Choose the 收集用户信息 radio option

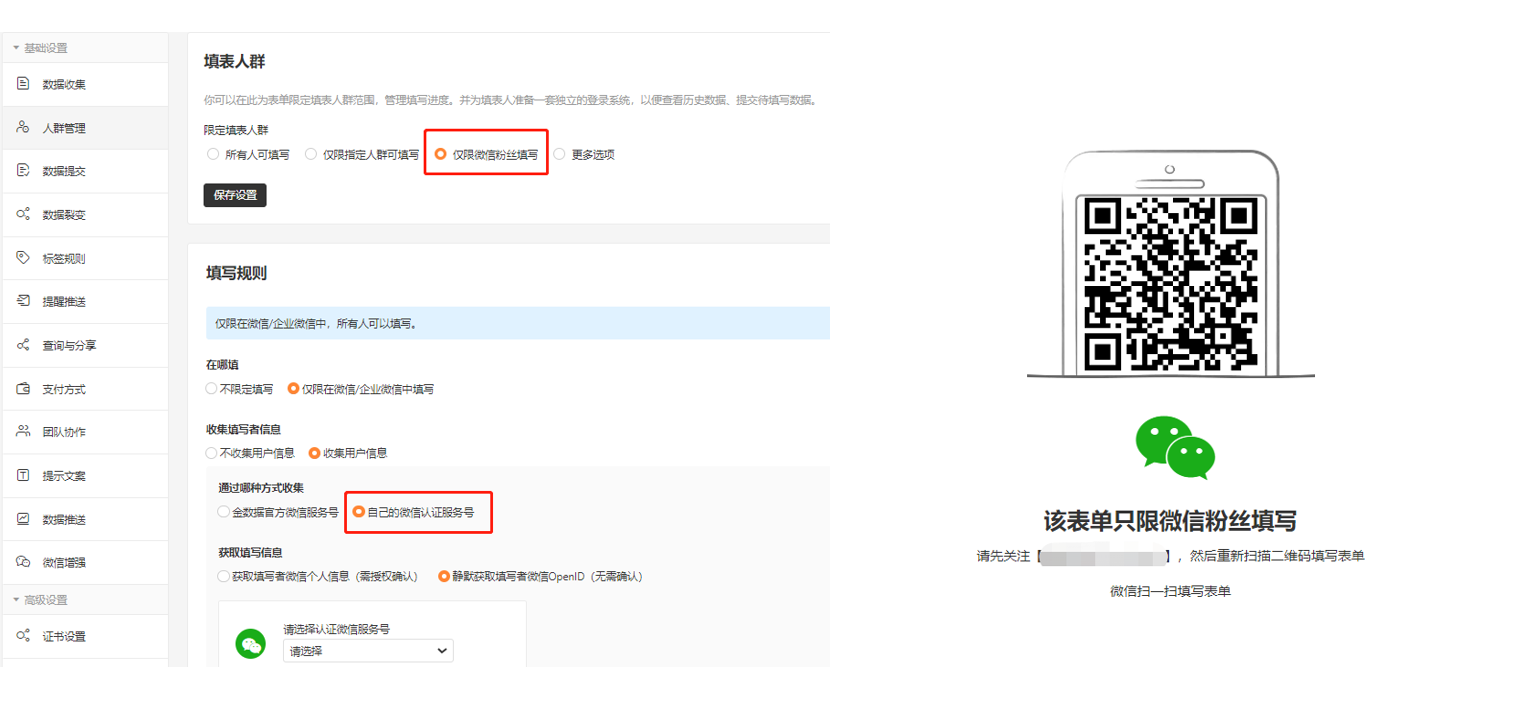tap(314, 453)
